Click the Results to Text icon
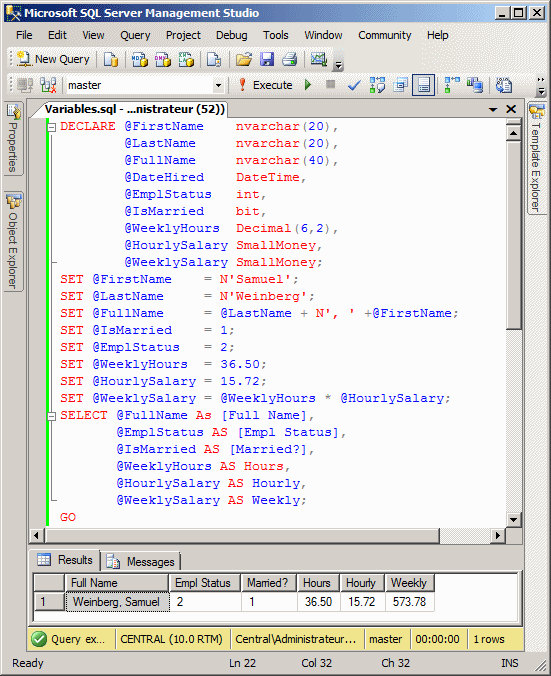551x676 pixels. [x=504, y=85]
